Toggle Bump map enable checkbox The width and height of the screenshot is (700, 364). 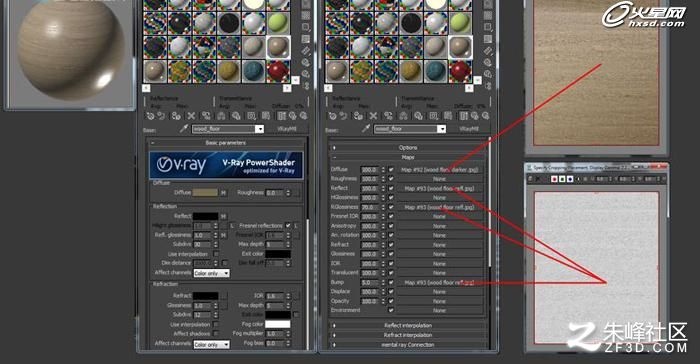[x=391, y=283]
